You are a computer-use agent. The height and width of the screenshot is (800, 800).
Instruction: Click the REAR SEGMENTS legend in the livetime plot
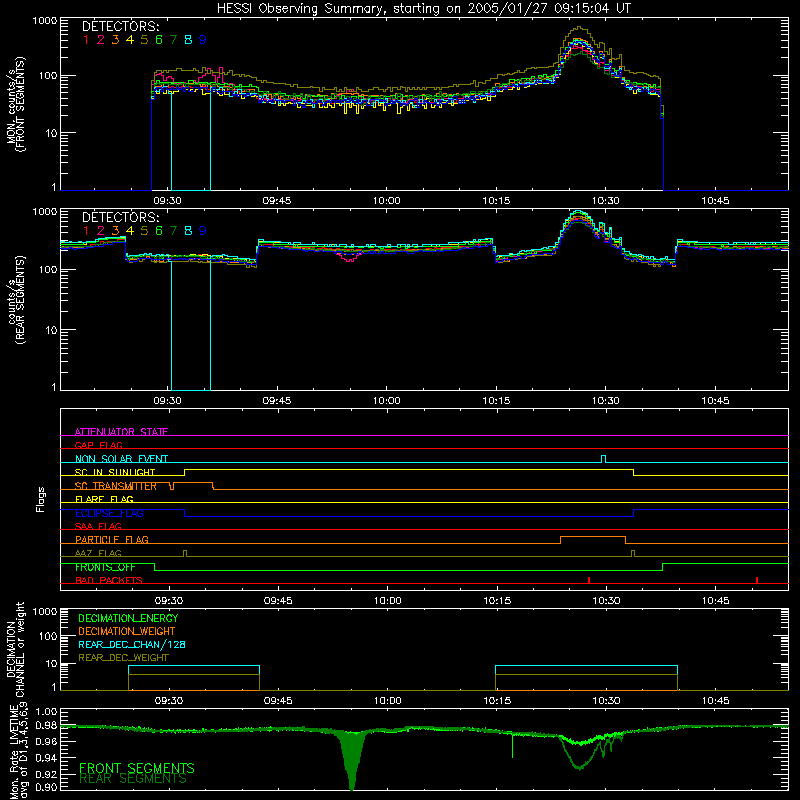point(133,778)
